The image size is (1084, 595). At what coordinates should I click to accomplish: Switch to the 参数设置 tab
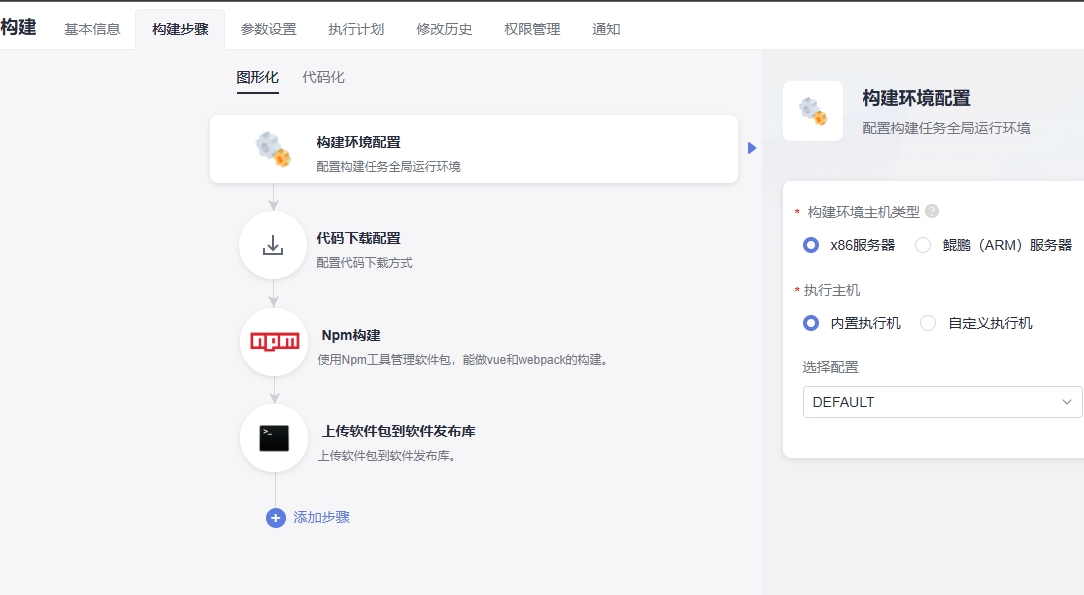point(268,29)
